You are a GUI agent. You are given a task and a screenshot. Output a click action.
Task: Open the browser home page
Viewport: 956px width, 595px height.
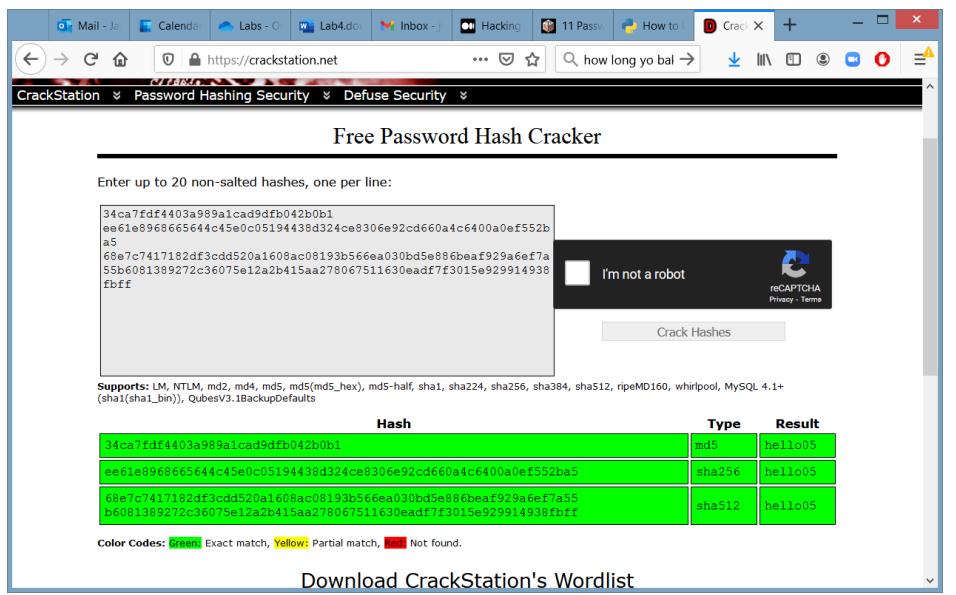[120, 59]
